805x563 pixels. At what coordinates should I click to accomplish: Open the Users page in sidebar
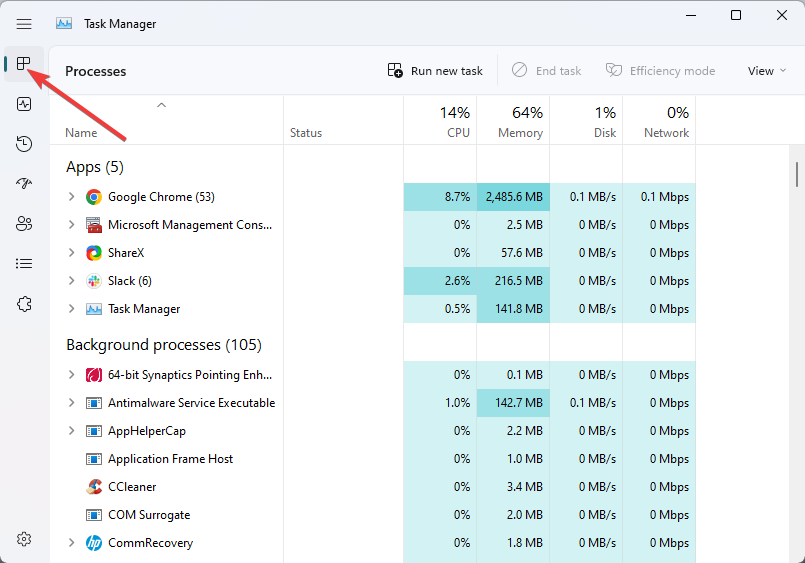click(24, 224)
